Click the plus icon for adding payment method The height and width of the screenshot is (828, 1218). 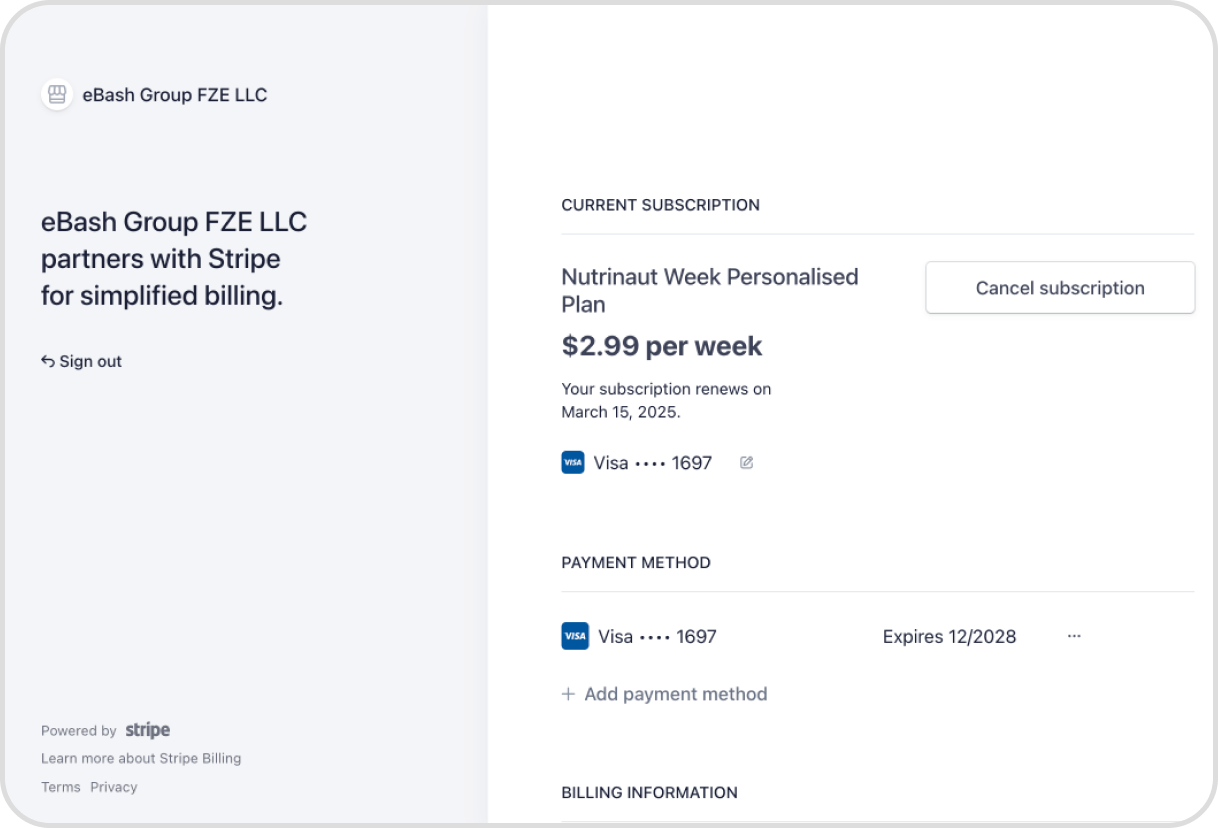pos(568,694)
